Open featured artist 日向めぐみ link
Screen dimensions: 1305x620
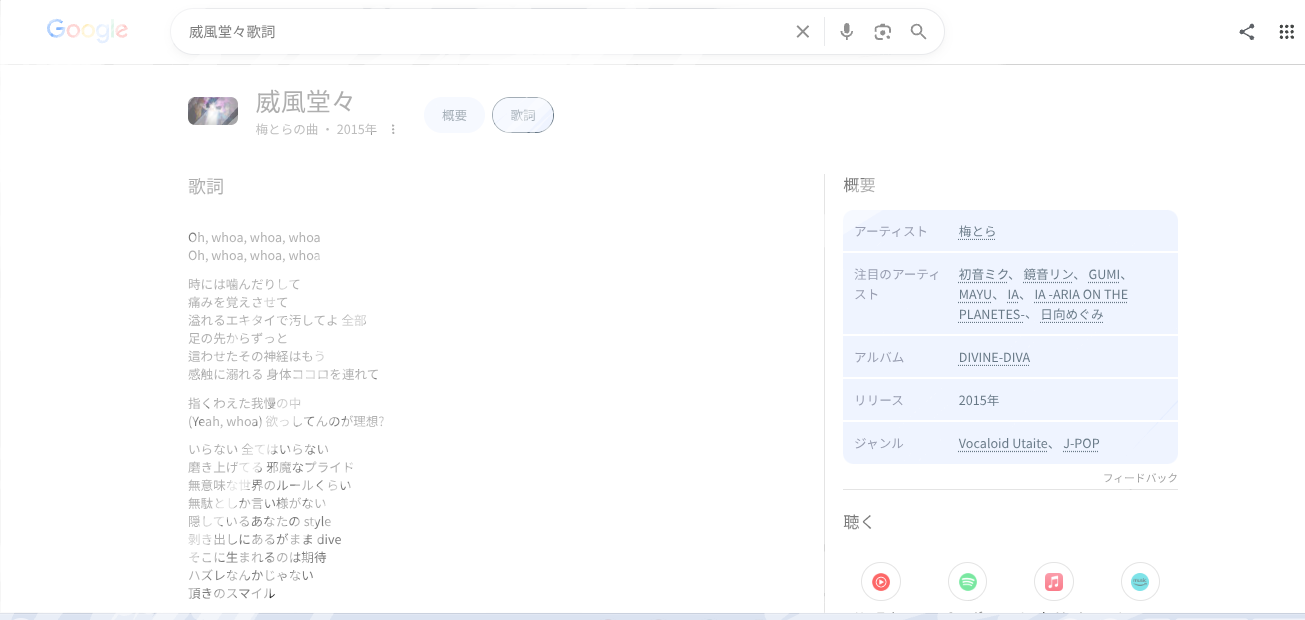(x=1072, y=314)
